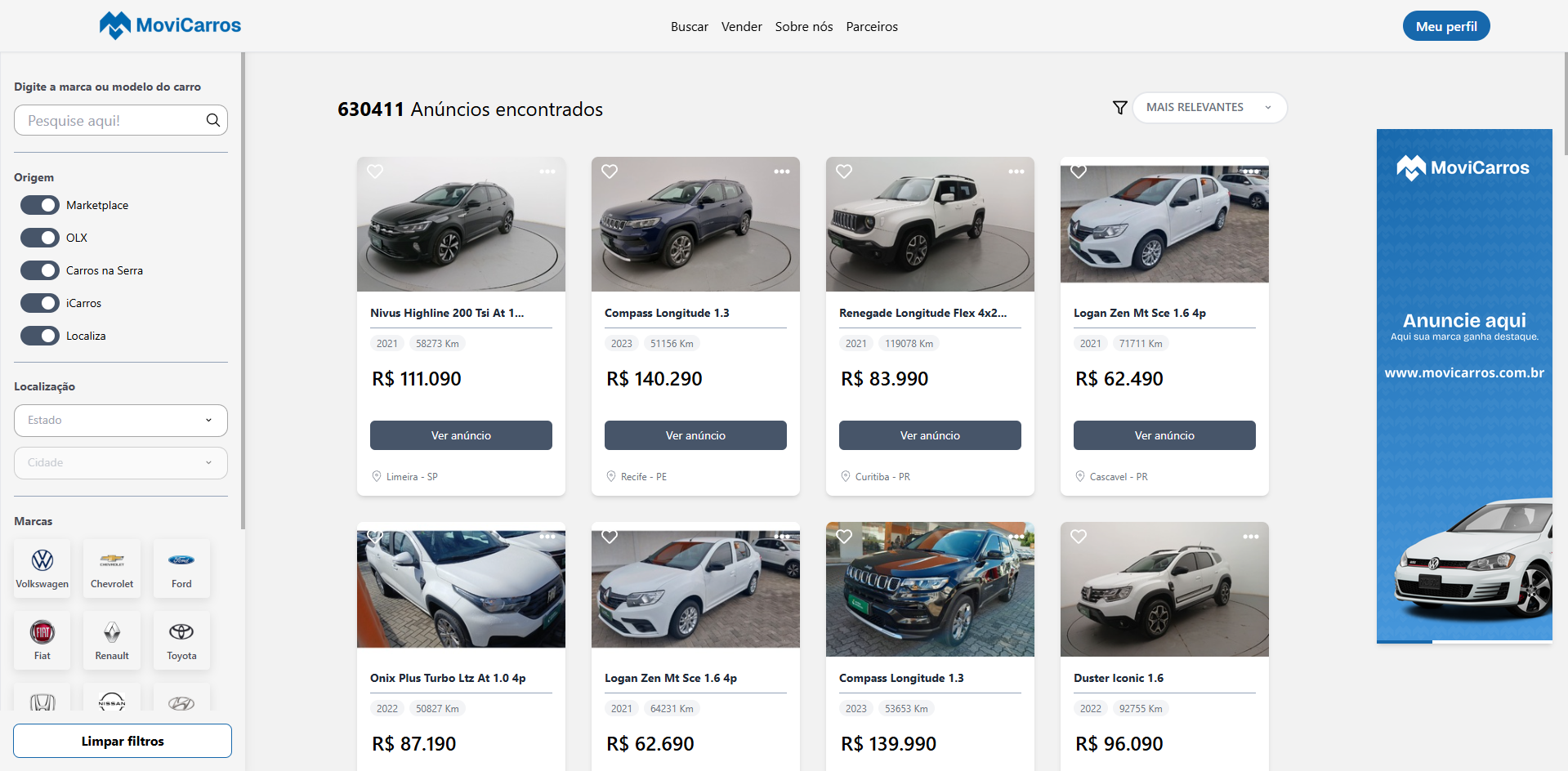Click the price R$ 139.990
Image resolution: width=1568 pixels, height=771 pixels.
888,744
